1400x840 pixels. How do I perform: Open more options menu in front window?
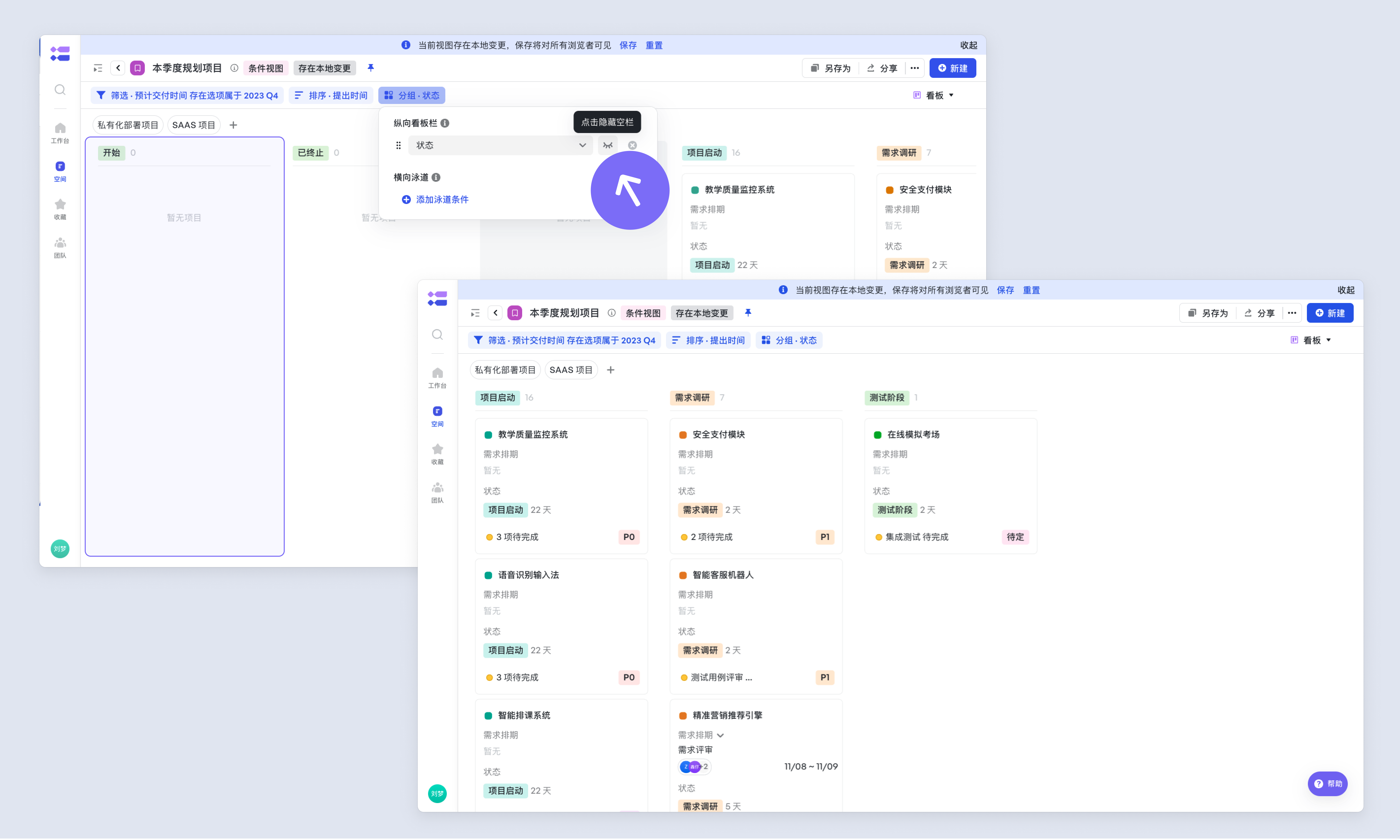click(1292, 313)
